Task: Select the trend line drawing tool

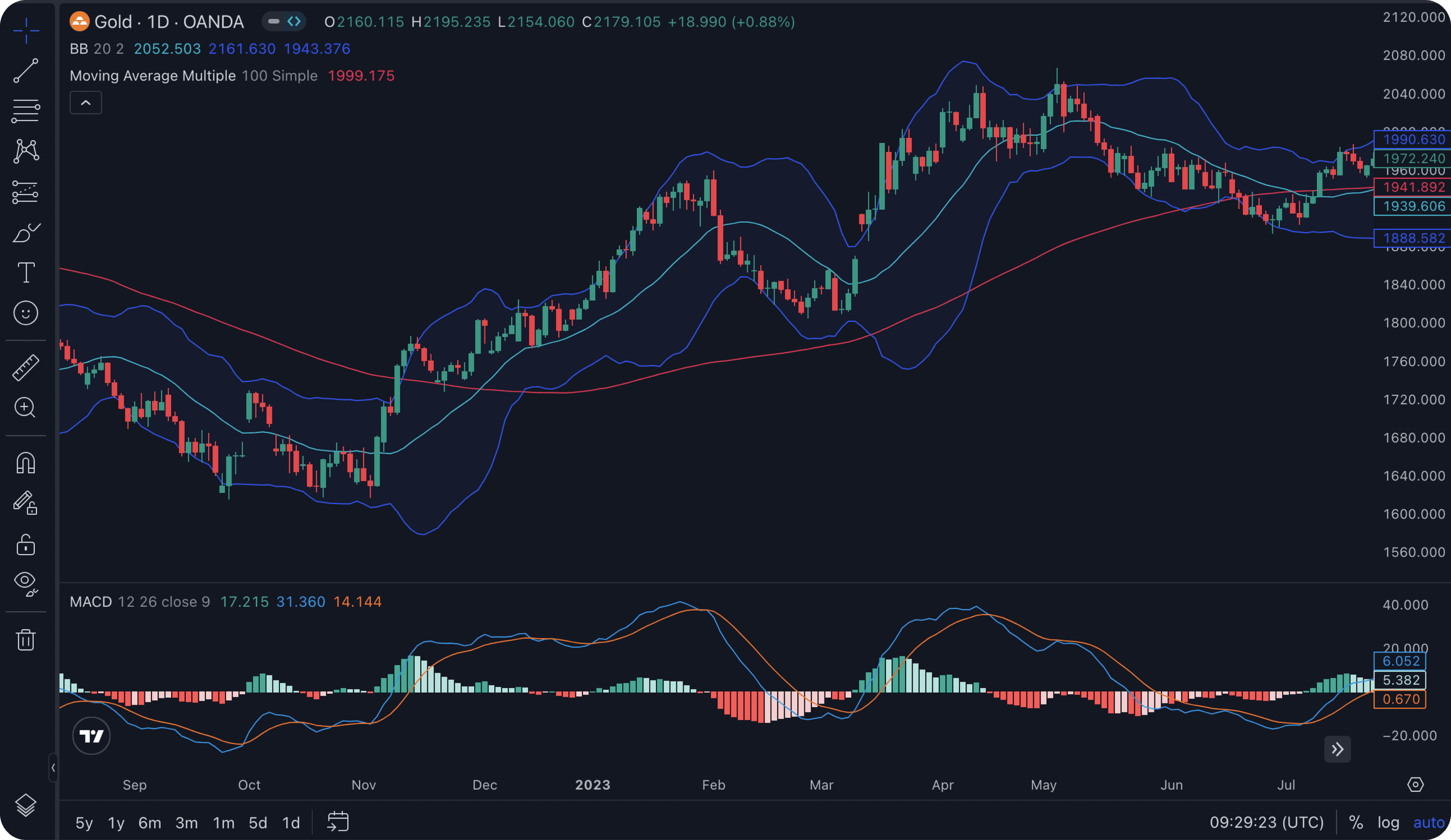Action: click(26, 70)
